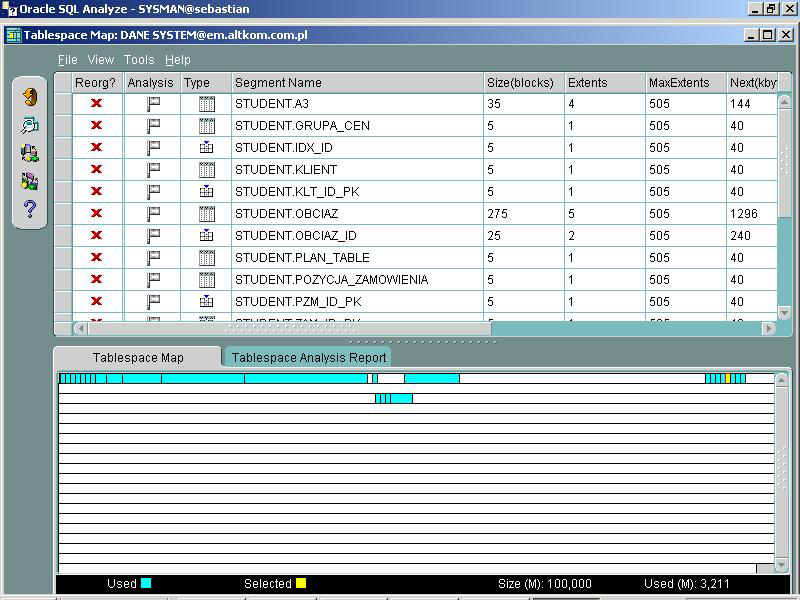Image resolution: width=800 pixels, height=600 pixels.
Task: Click the second left toolbar icon below back arrow
Action: tap(30, 125)
